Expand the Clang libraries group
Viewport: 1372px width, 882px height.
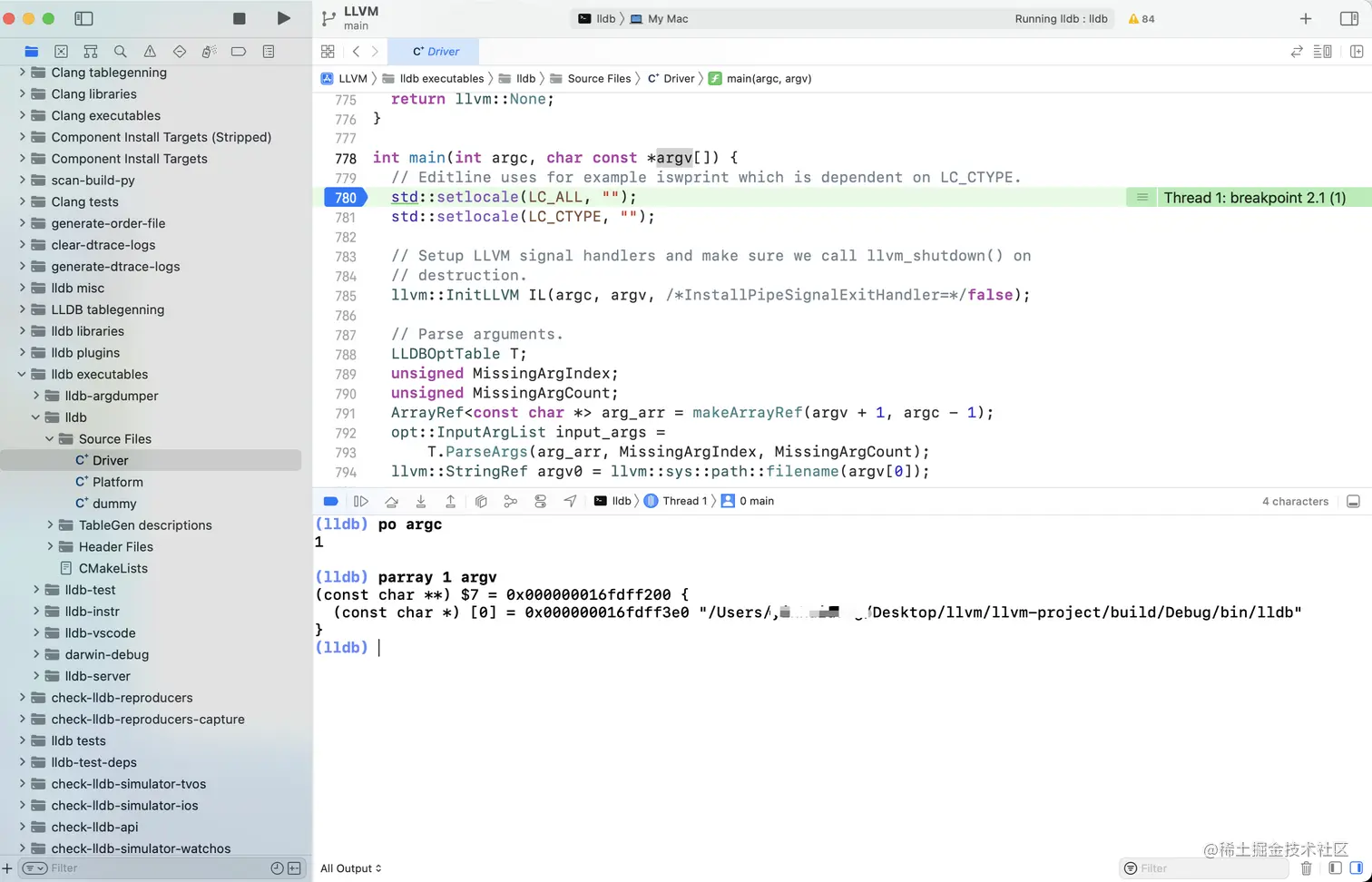tap(23, 93)
